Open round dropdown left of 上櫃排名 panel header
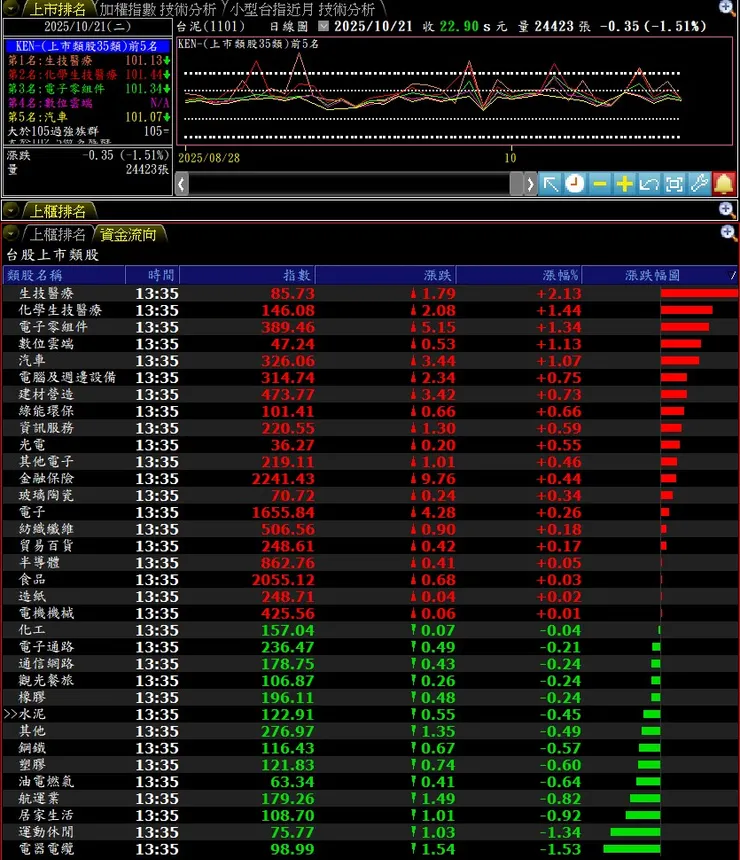Viewport: 740px width, 860px height. (x=10, y=211)
